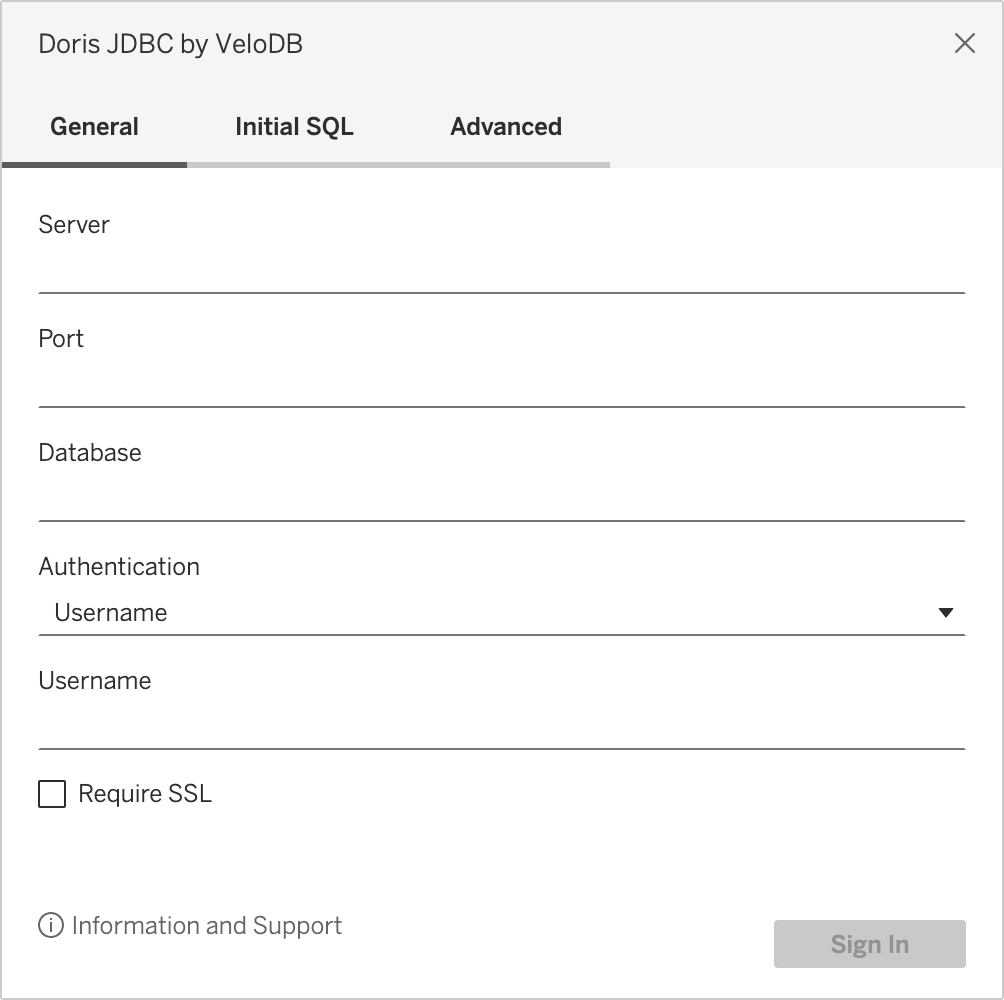Click the Username label above the last field

coord(95,681)
